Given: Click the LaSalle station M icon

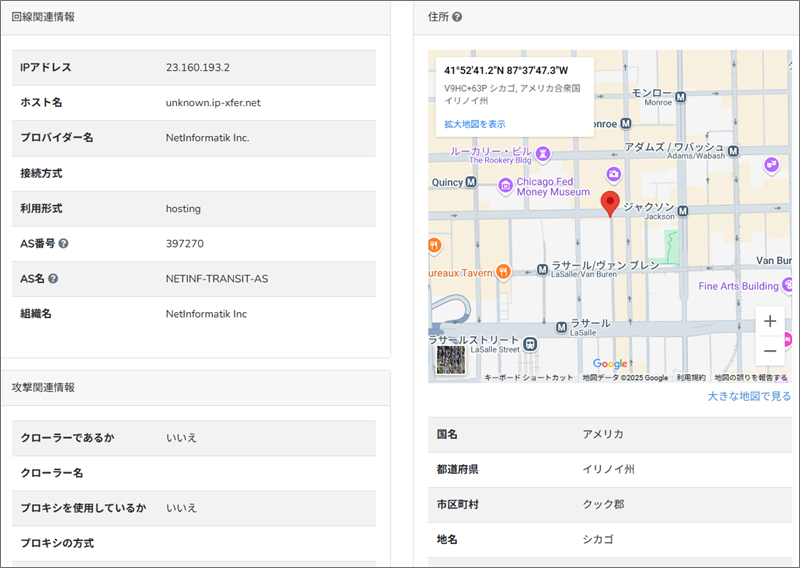Looking at the screenshot, I should [x=561, y=327].
